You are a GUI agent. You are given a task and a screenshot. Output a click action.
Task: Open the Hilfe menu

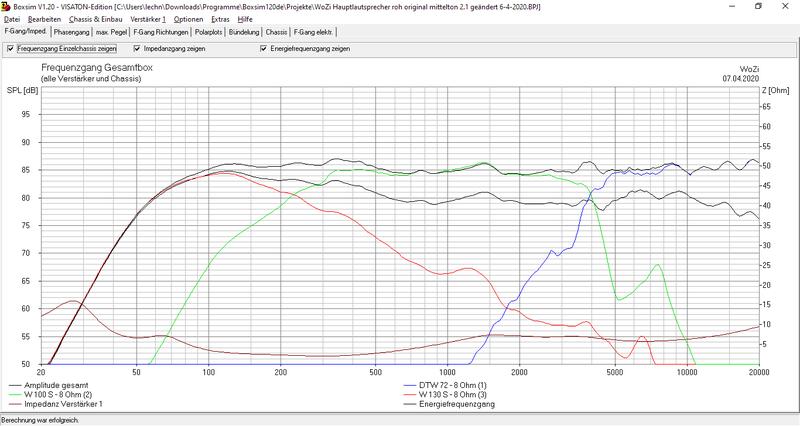pos(245,19)
